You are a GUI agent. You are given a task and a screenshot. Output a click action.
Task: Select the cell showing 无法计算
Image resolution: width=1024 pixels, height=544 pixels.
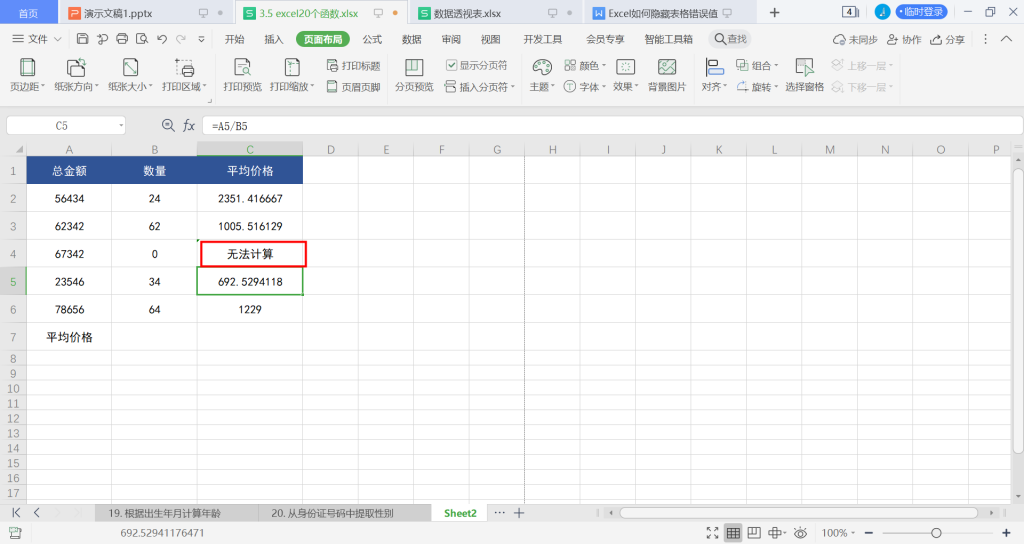point(250,254)
